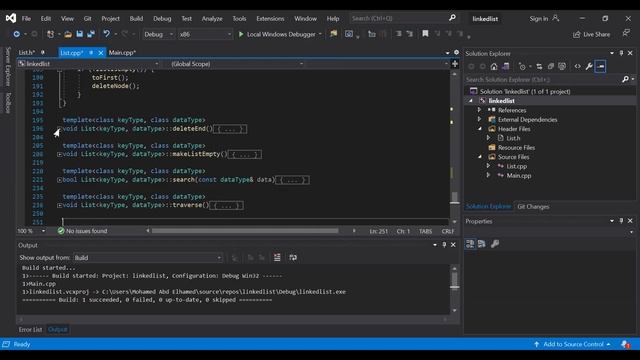Viewport: 640px width, 360px height.
Task: Click the New Project toolbar icon
Action: (x=50, y=34)
